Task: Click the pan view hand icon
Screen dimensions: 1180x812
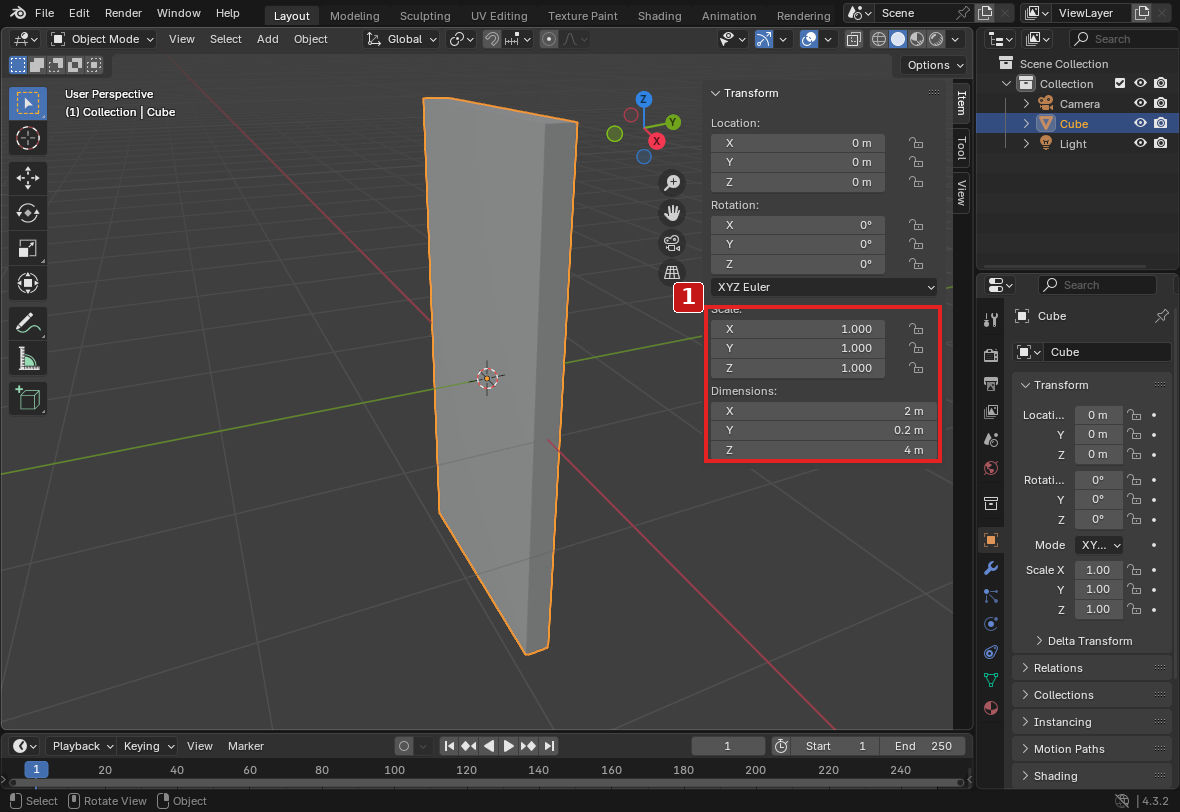Action: pyautogui.click(x=671, y=213)
